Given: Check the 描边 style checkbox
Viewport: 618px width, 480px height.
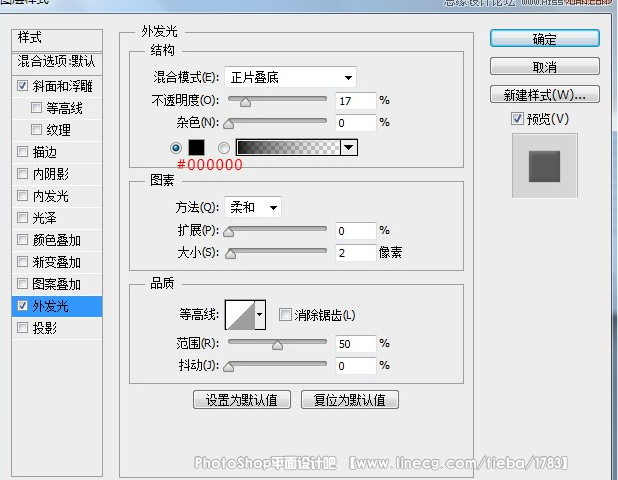Looking at the screenshot, I should click(22, 151).
